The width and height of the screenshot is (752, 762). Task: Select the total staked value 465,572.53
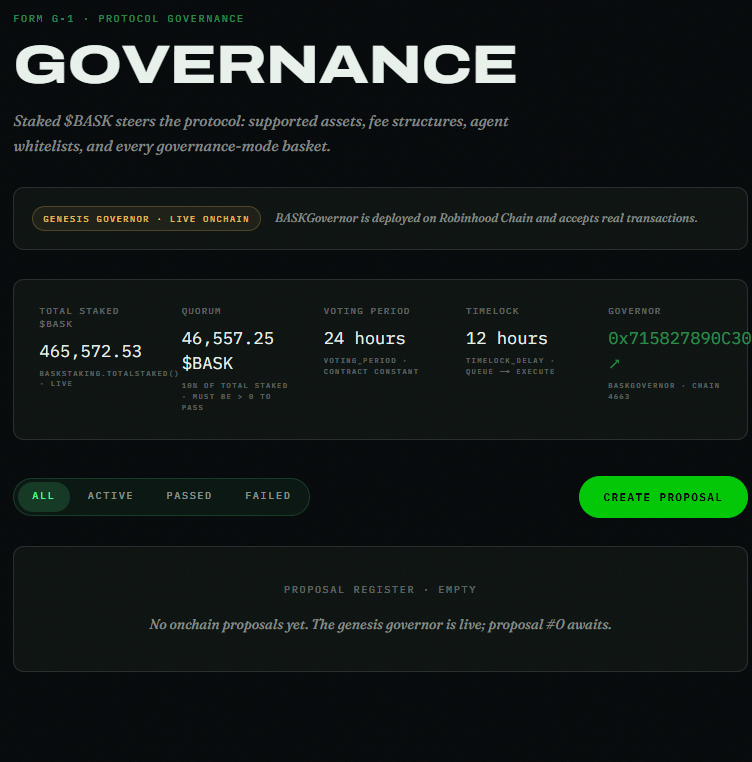[90, 351]
